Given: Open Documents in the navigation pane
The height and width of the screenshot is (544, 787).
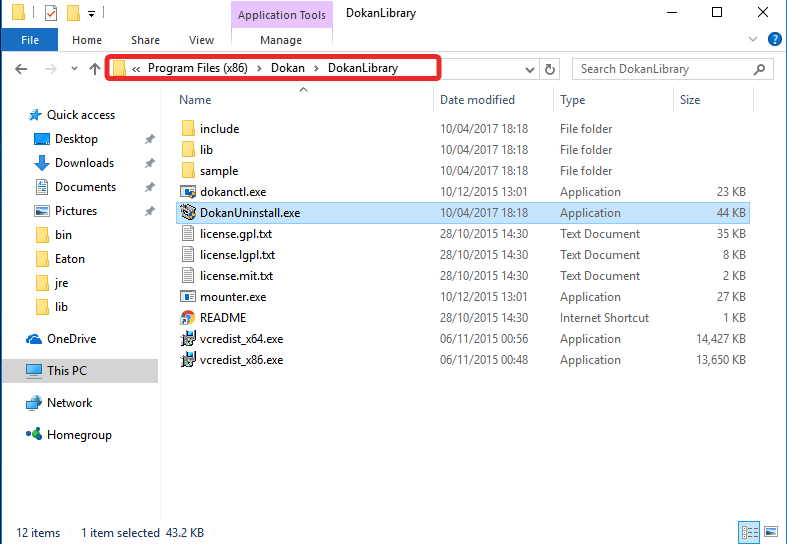Looking at the screenshot, I should click(85, 187).
